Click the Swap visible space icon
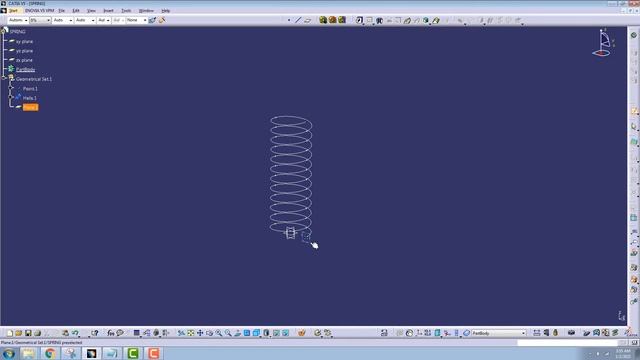This screenshot has height=360, width=640. coord(286,333)
